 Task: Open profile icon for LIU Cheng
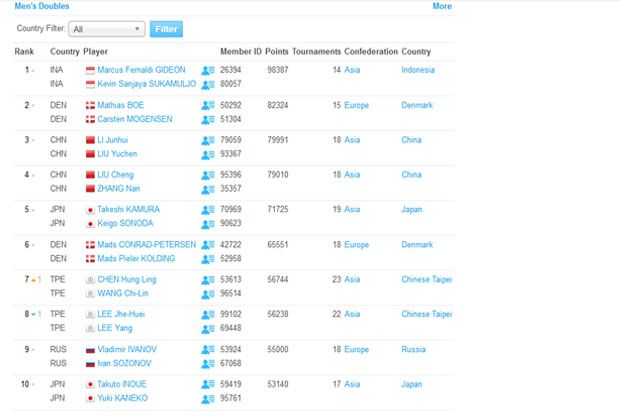click(208, 175)
